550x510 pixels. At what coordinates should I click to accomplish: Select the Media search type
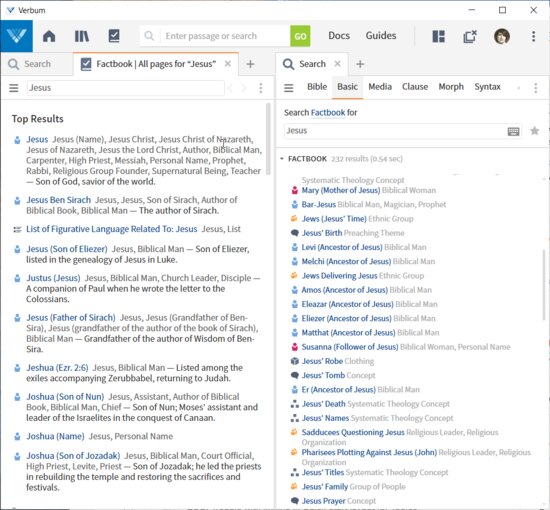380,87
